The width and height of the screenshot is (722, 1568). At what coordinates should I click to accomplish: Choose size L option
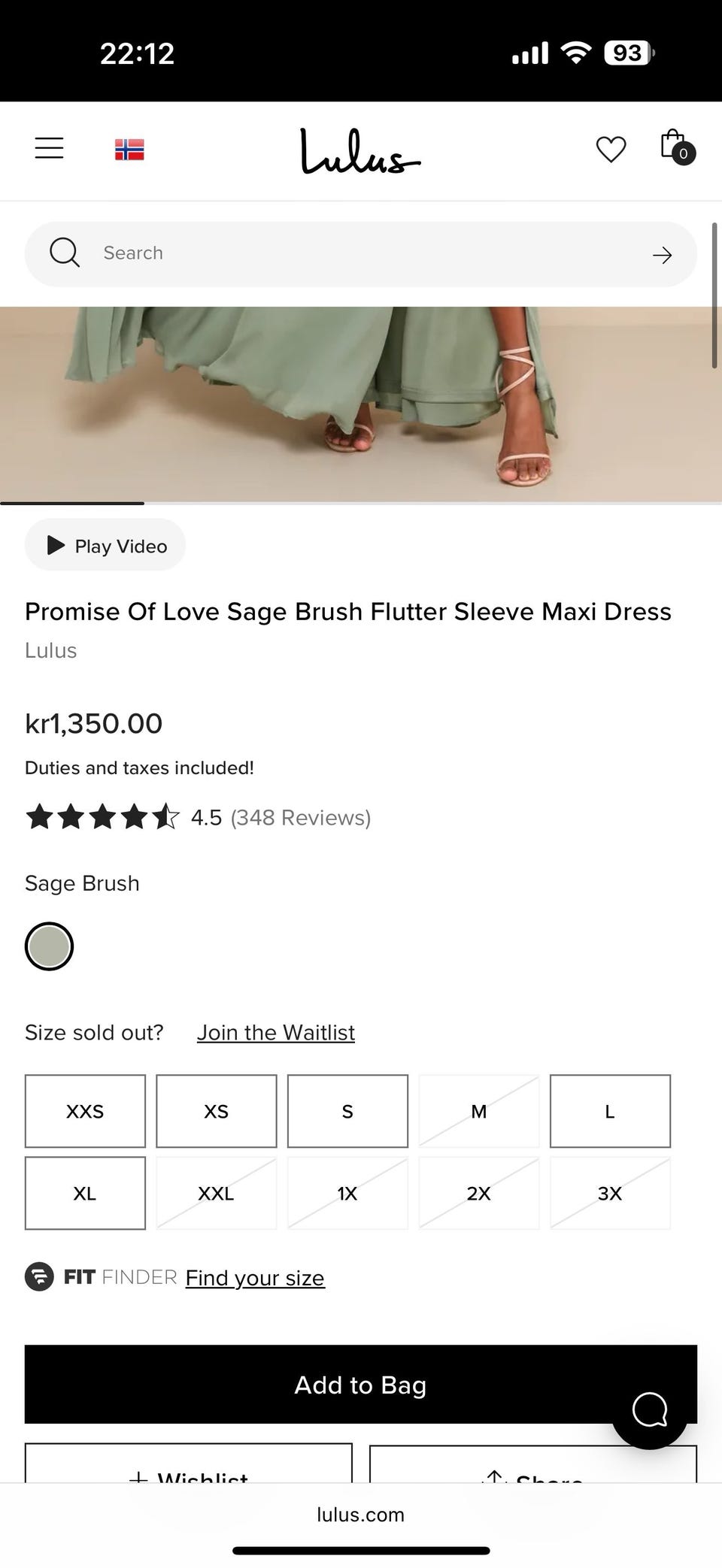coord(610,1111)
